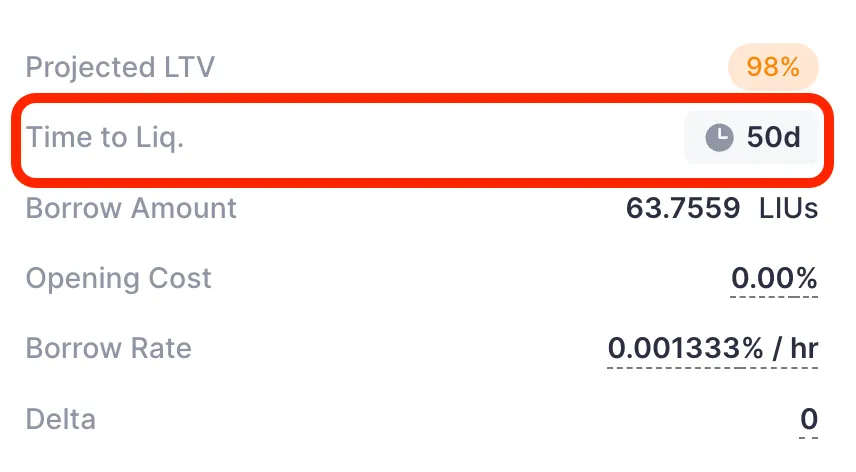Click the Borrow Rate label
The height and width of the screenshot is (472, 856).
(x=109, y=348)
